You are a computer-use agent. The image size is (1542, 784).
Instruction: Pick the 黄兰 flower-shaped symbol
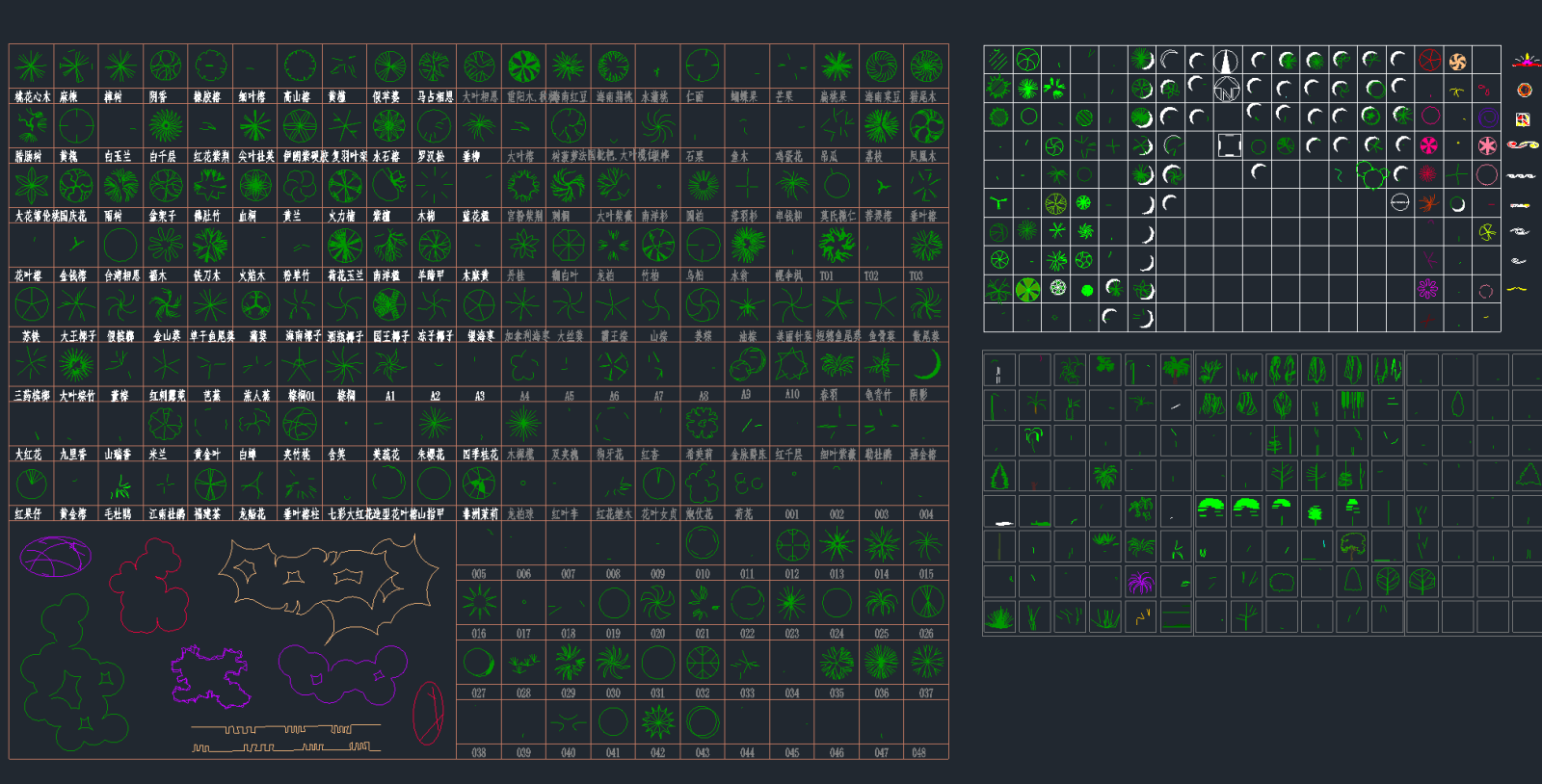click(300, 186)
